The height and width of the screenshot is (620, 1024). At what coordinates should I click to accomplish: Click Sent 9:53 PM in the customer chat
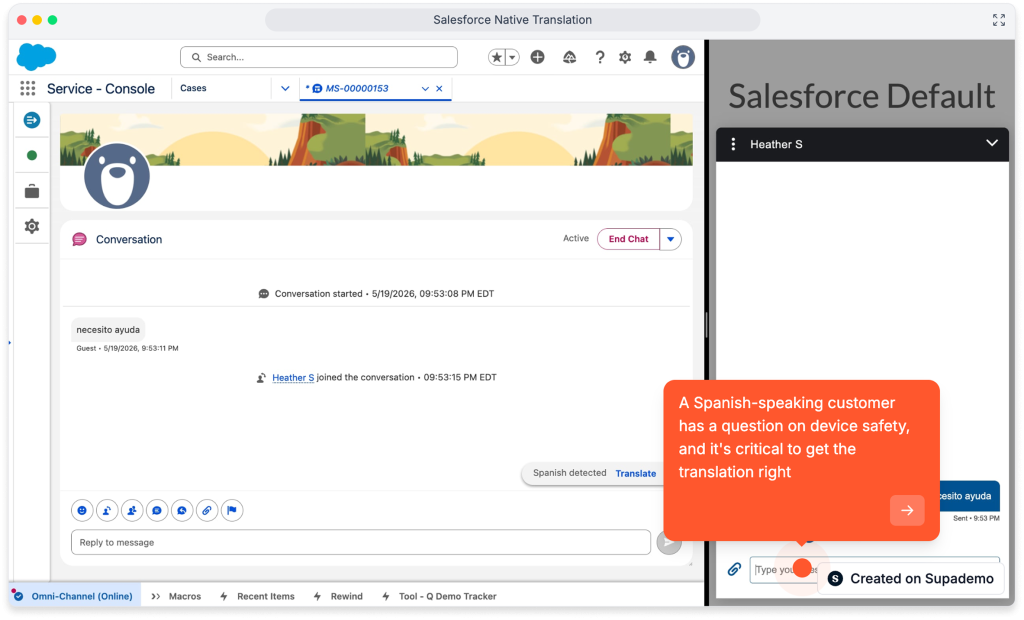click(x=976, y=518)
